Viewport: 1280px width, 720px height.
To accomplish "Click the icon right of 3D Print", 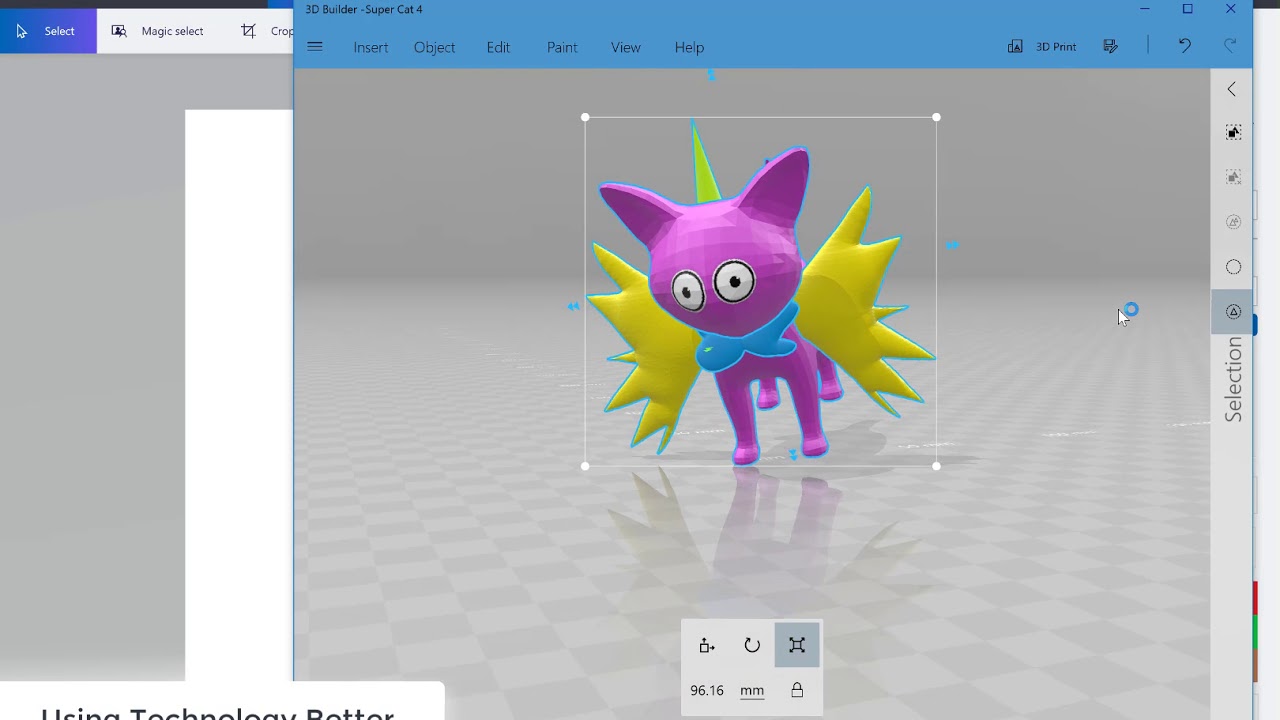I will 1111,47.
